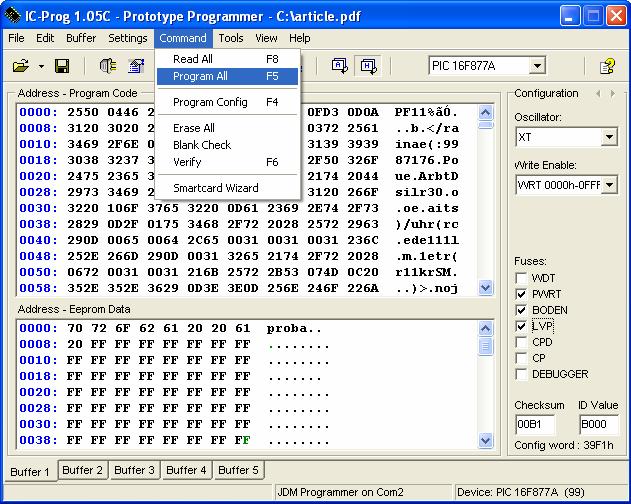Open the PIC 16F877A device dropdown

tap(537, 66)
